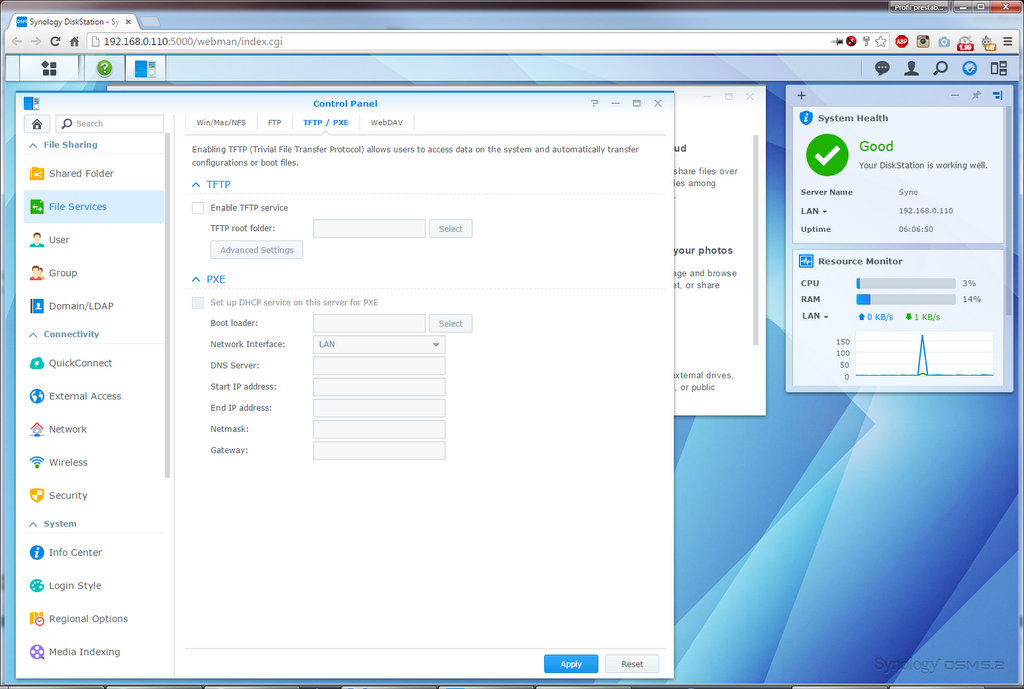This screenshot has width=1024, height=689.
Task: Click the CPU usage bar
Action: [x=906, y=283]
